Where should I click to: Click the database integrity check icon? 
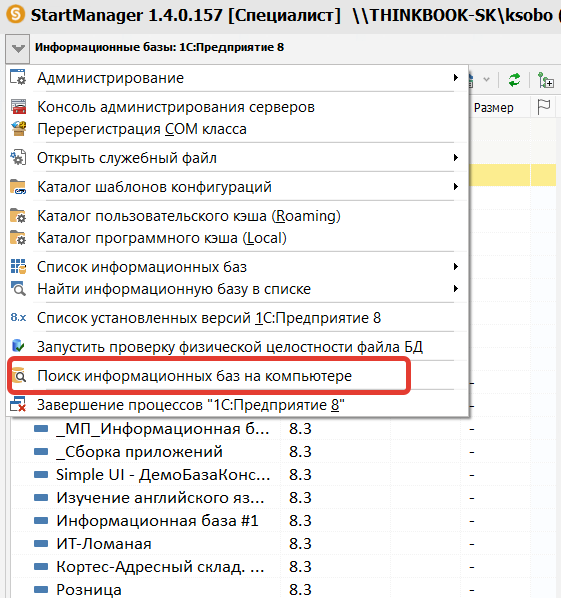pyautogui.click(x=18, y=346)
